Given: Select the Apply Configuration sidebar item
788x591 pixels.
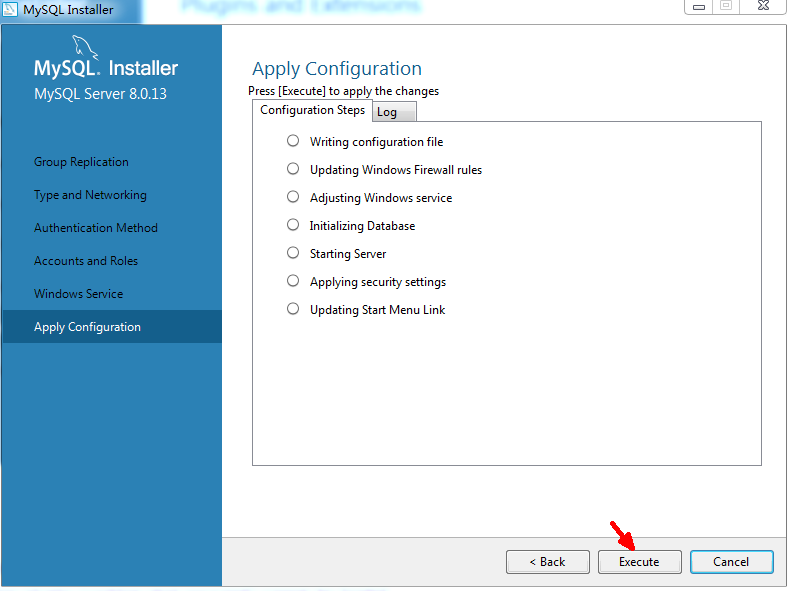Looking at the screenshot, I should (x=112, y=327).
